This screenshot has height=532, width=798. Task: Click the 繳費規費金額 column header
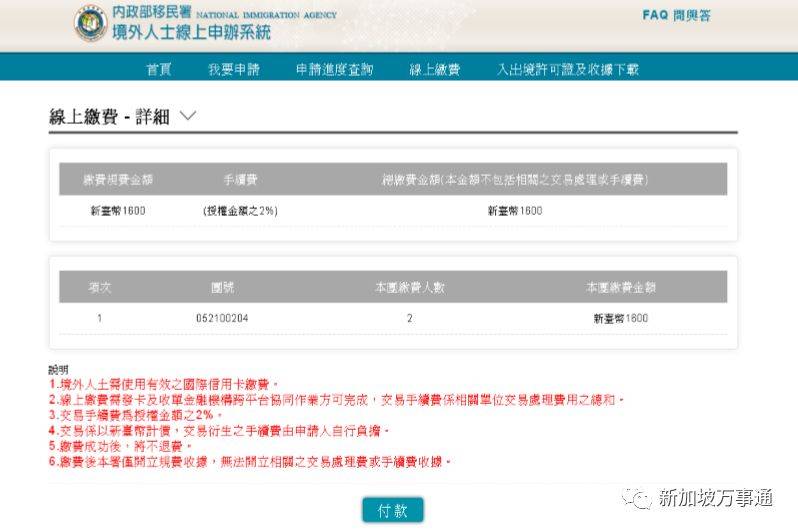pos(118,179)
